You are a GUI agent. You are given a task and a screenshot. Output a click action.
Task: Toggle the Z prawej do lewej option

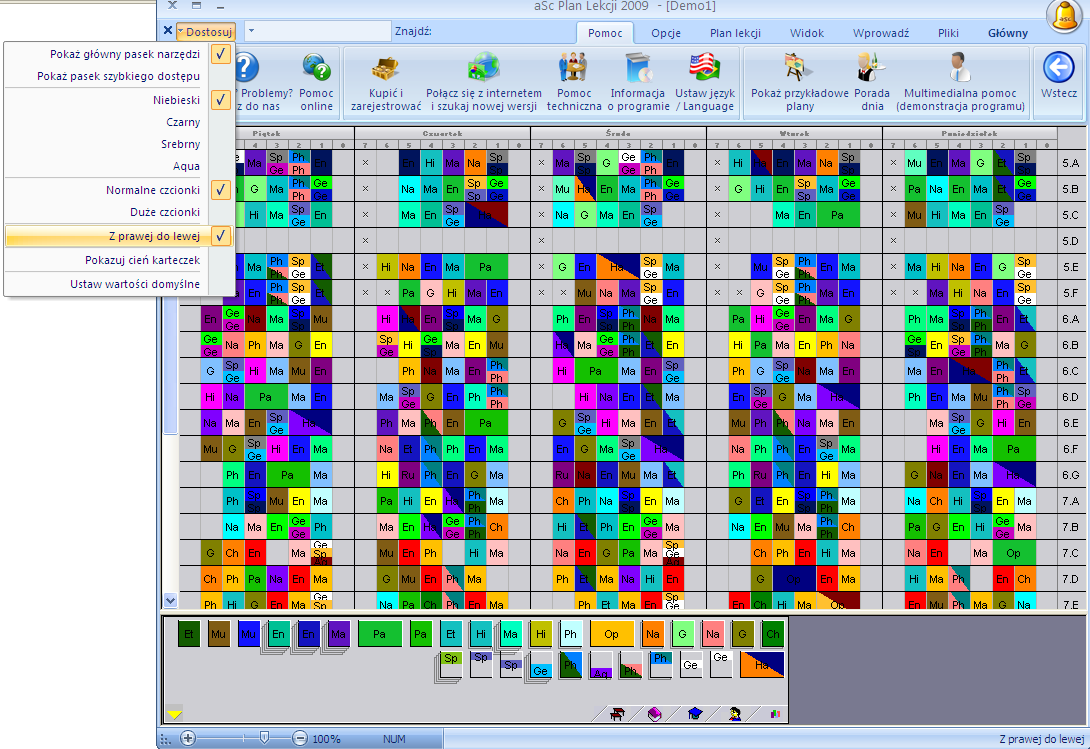coord(154,236)
